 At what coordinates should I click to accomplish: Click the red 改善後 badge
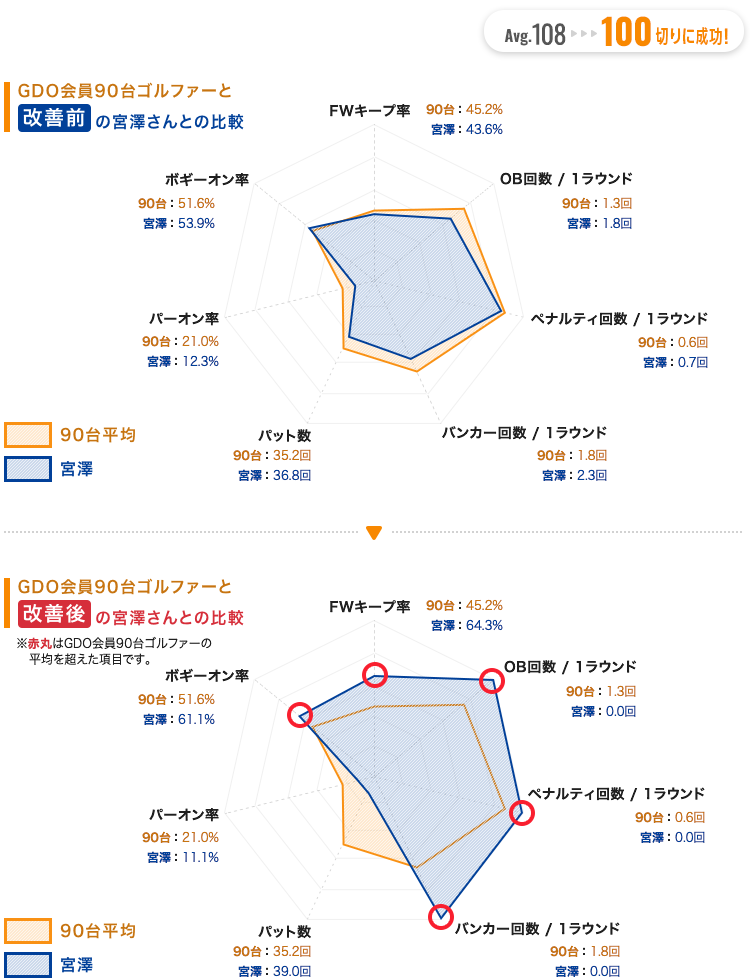point(54,614)
